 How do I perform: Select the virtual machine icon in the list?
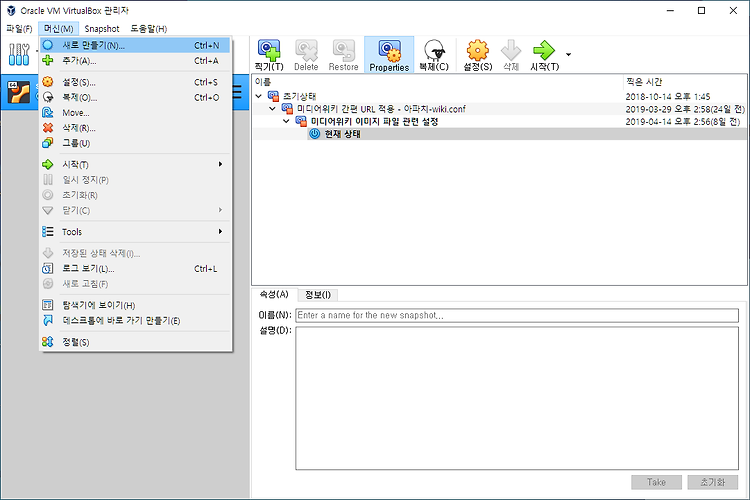(19, 92)
